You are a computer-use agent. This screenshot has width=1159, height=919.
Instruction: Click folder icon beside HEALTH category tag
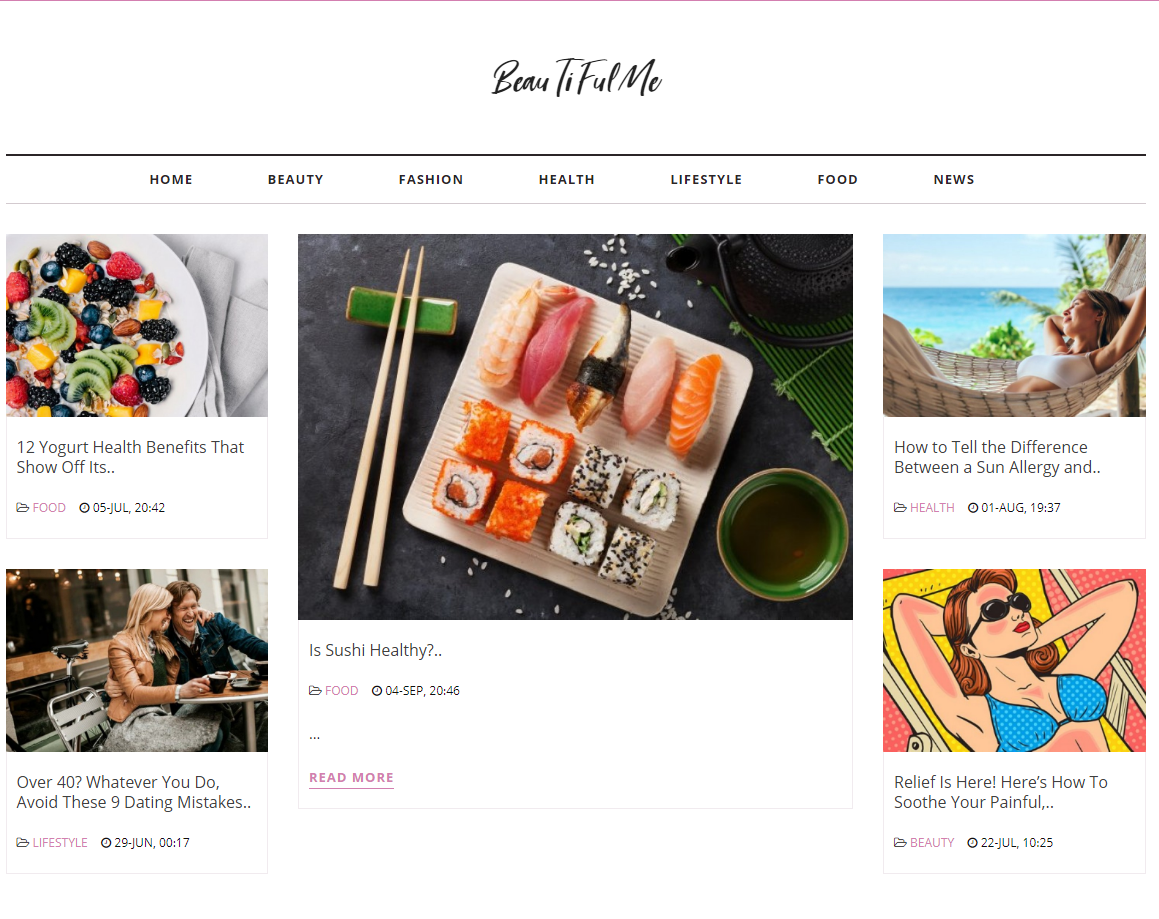900,508
